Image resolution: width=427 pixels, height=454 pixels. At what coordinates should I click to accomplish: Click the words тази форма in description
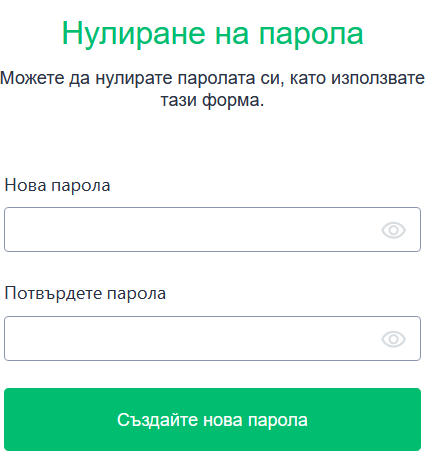tap(210, 100)
